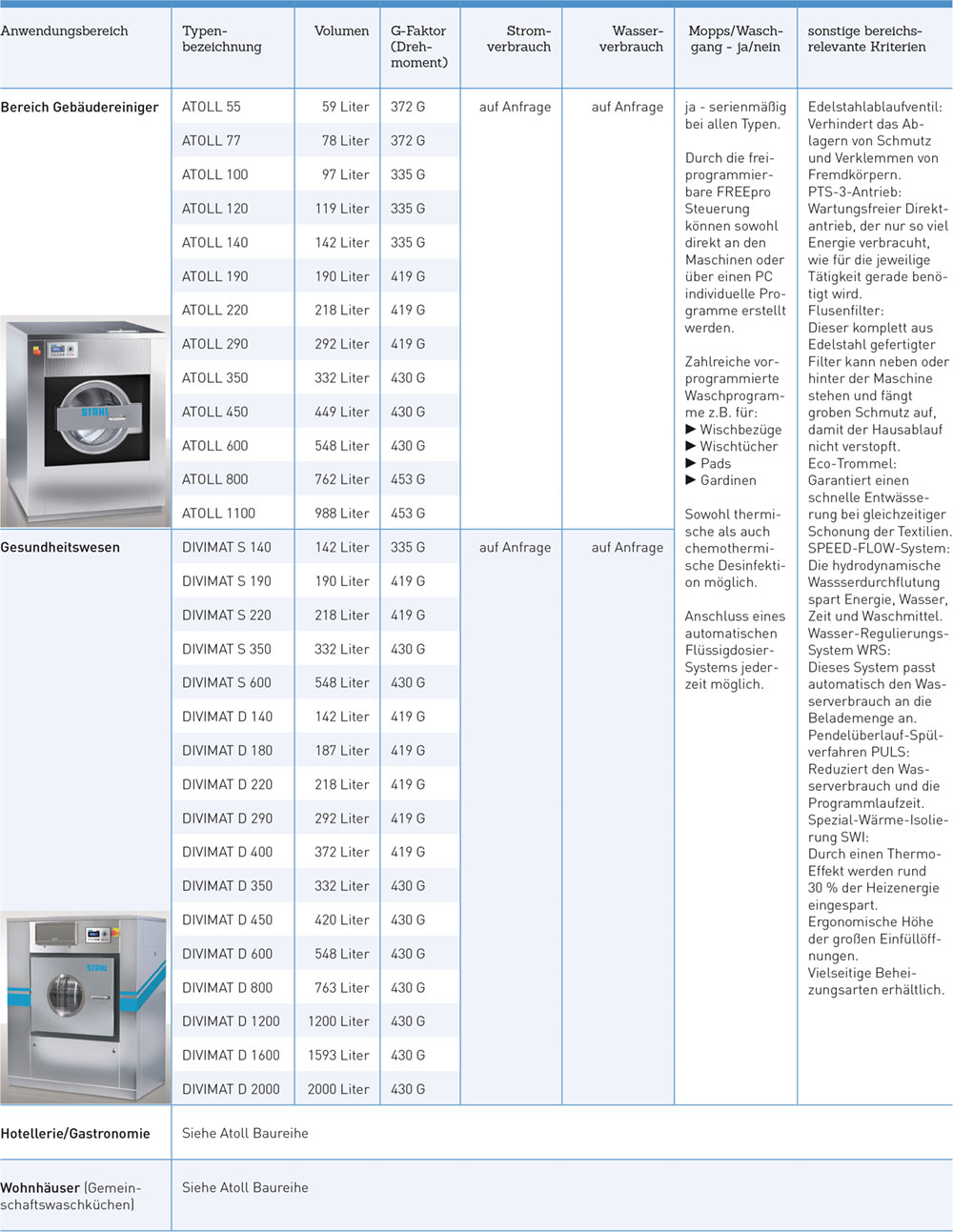Click the 1593 Liter volume value
This screenshot has height=1232, width=953.
point(339,1055)
